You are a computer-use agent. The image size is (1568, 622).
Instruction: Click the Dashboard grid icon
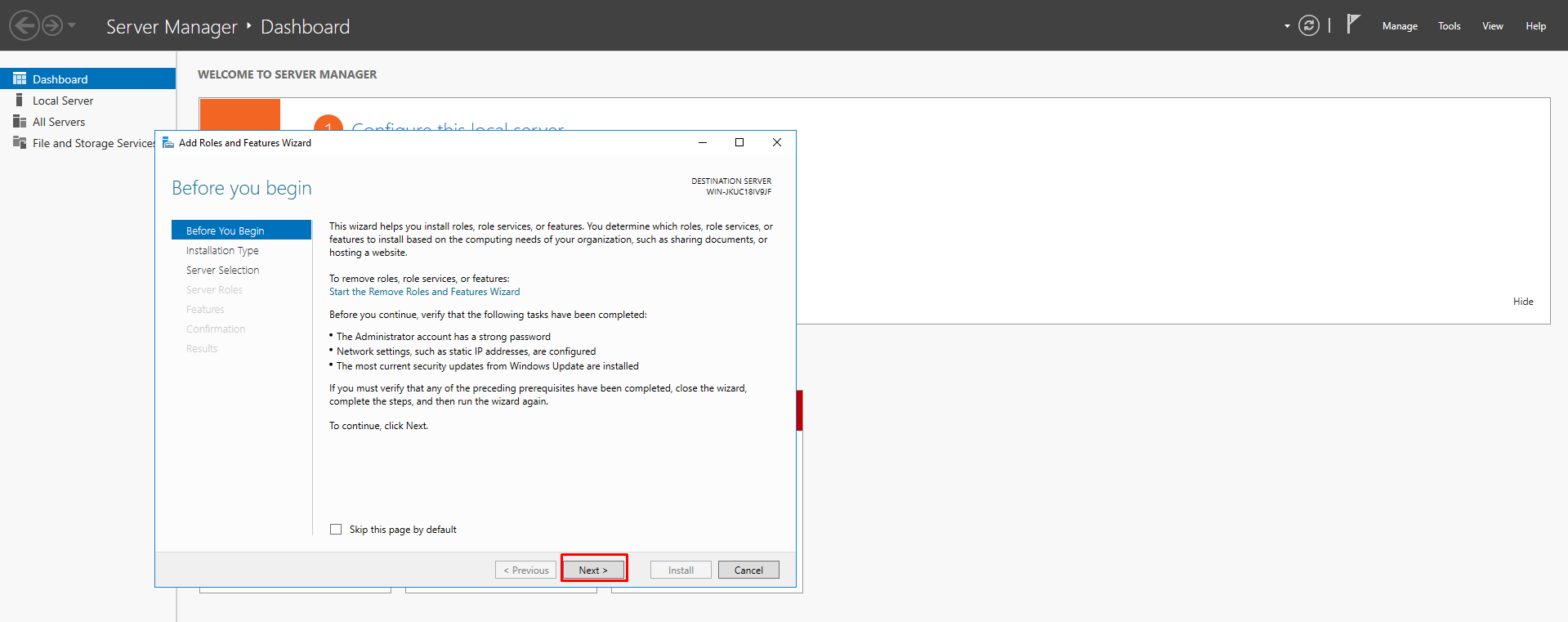click(x=20, y=78)
